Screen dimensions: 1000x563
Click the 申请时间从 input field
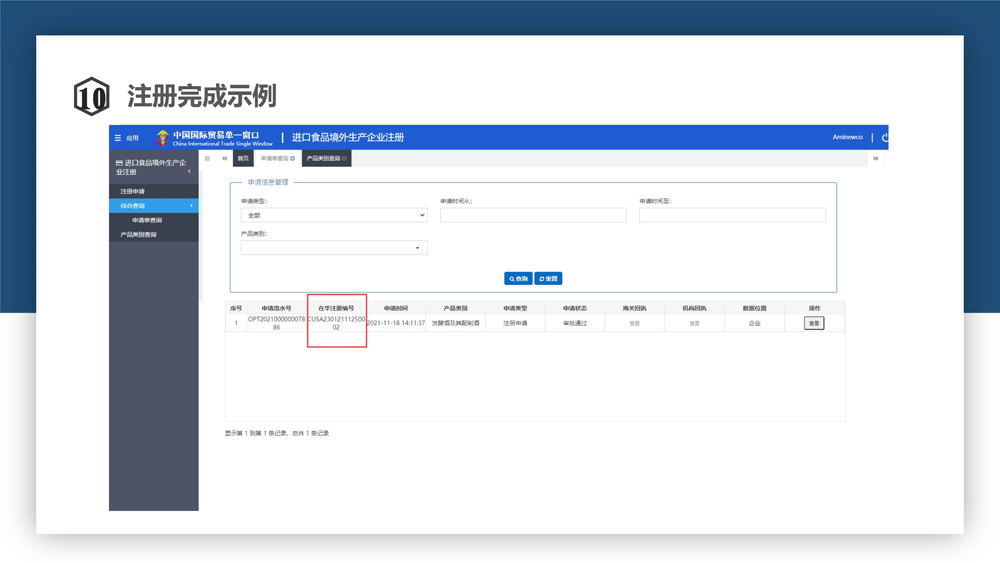pyautogui.click(x=533, y=215)
